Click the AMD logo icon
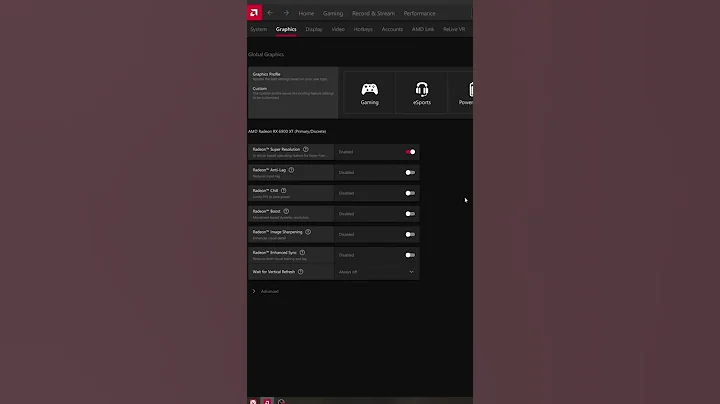 (x=254, y=13)
